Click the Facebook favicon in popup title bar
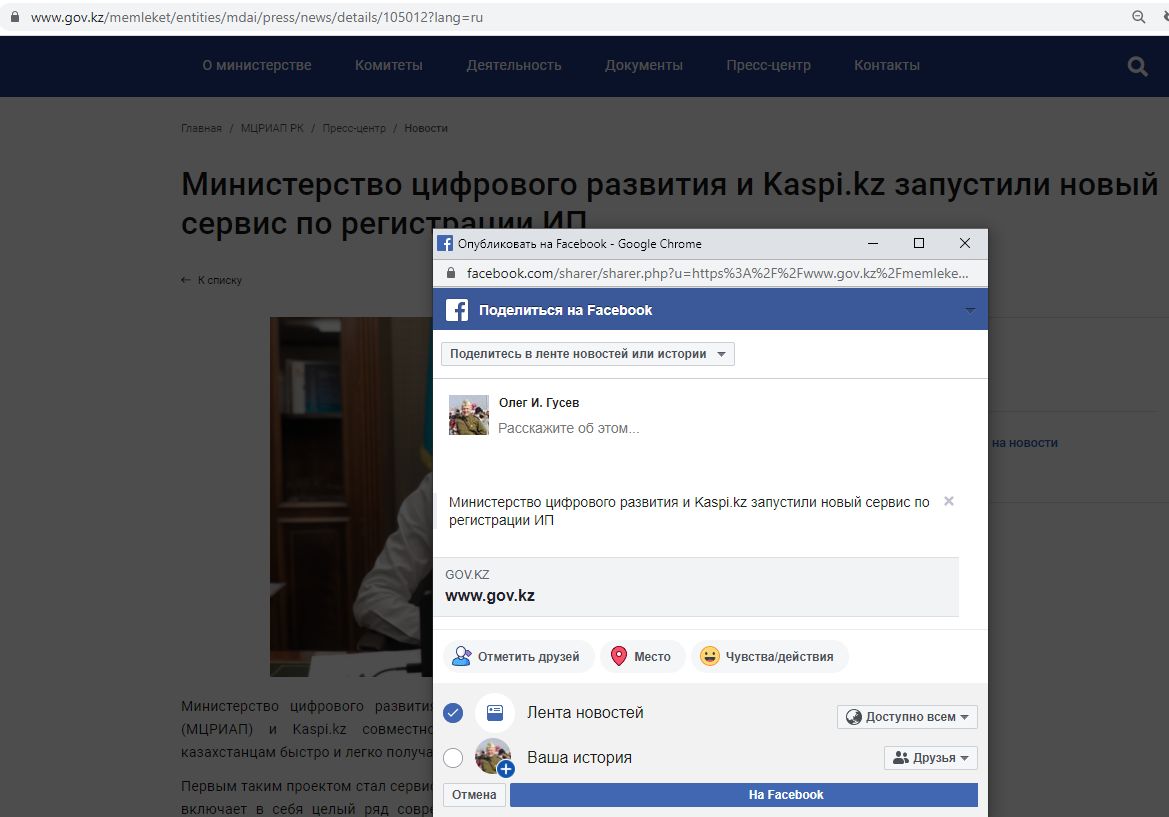Image resolution: width=1169 pixels, height=817 pixels. click(x=445, y=244)
